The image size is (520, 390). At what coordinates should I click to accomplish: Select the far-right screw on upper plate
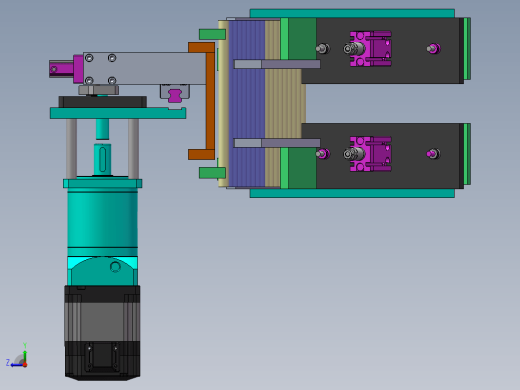tap(433, 49)
